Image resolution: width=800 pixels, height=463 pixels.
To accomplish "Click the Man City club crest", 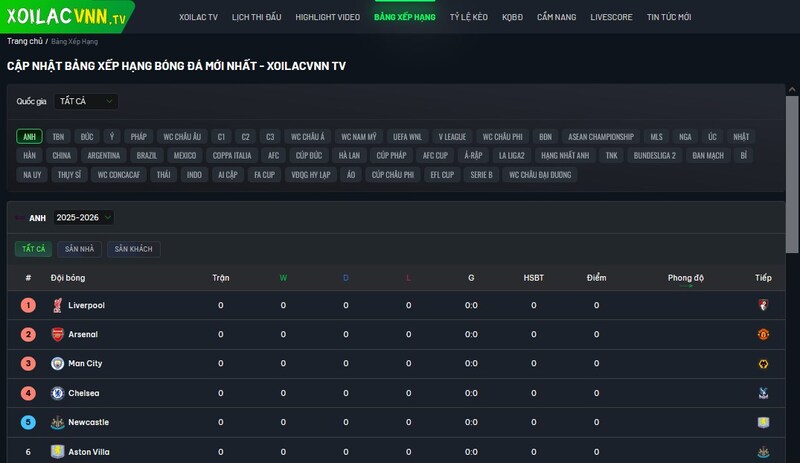I will pyautogui.click(x=58, y=363).
